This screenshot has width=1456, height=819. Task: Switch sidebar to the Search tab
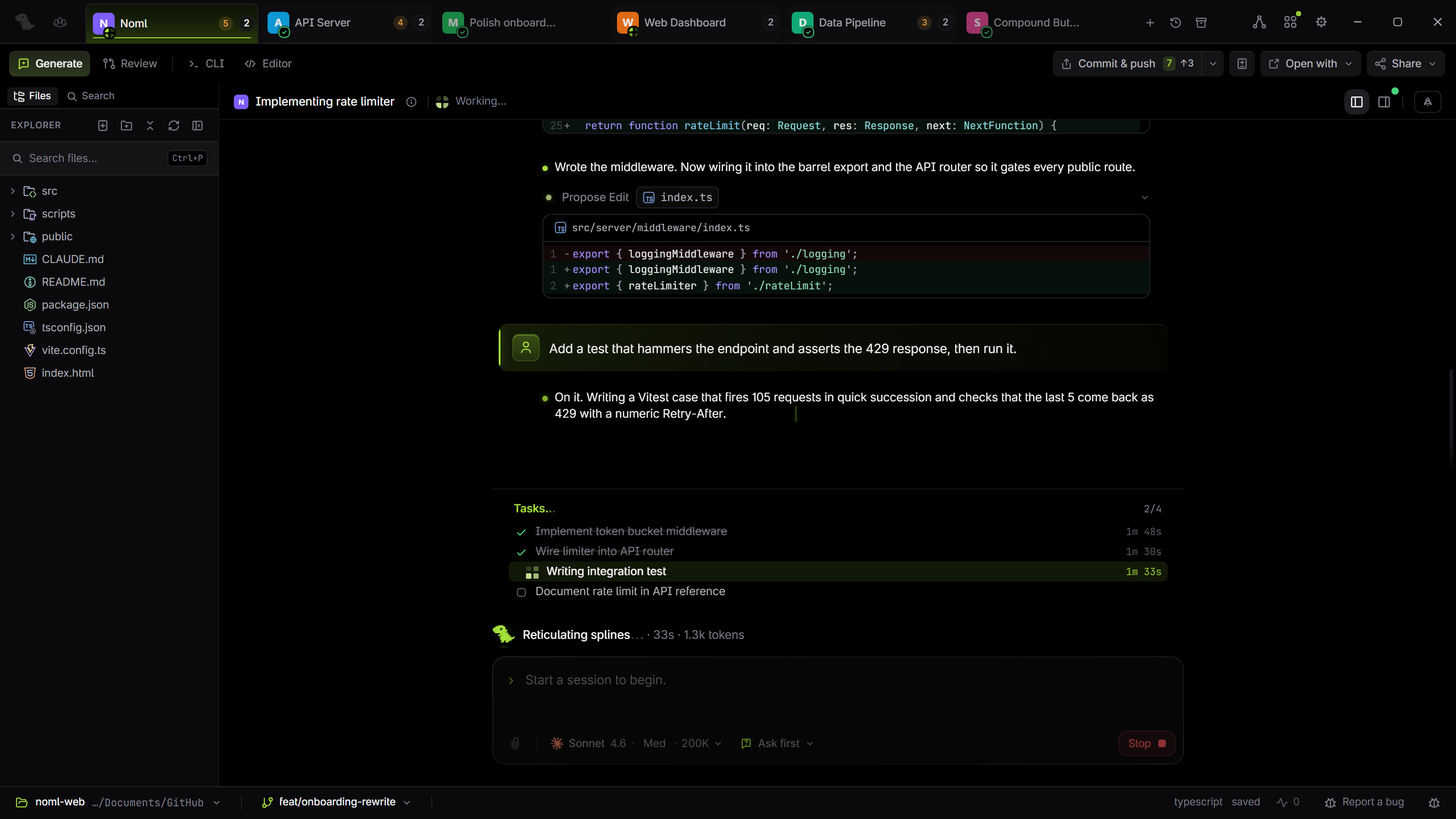[x=91, y=96]
